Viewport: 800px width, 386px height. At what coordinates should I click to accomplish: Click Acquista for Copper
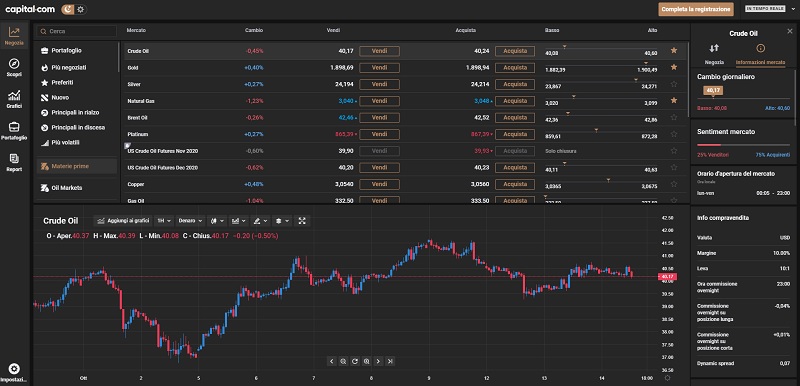[x=515, y=184]
